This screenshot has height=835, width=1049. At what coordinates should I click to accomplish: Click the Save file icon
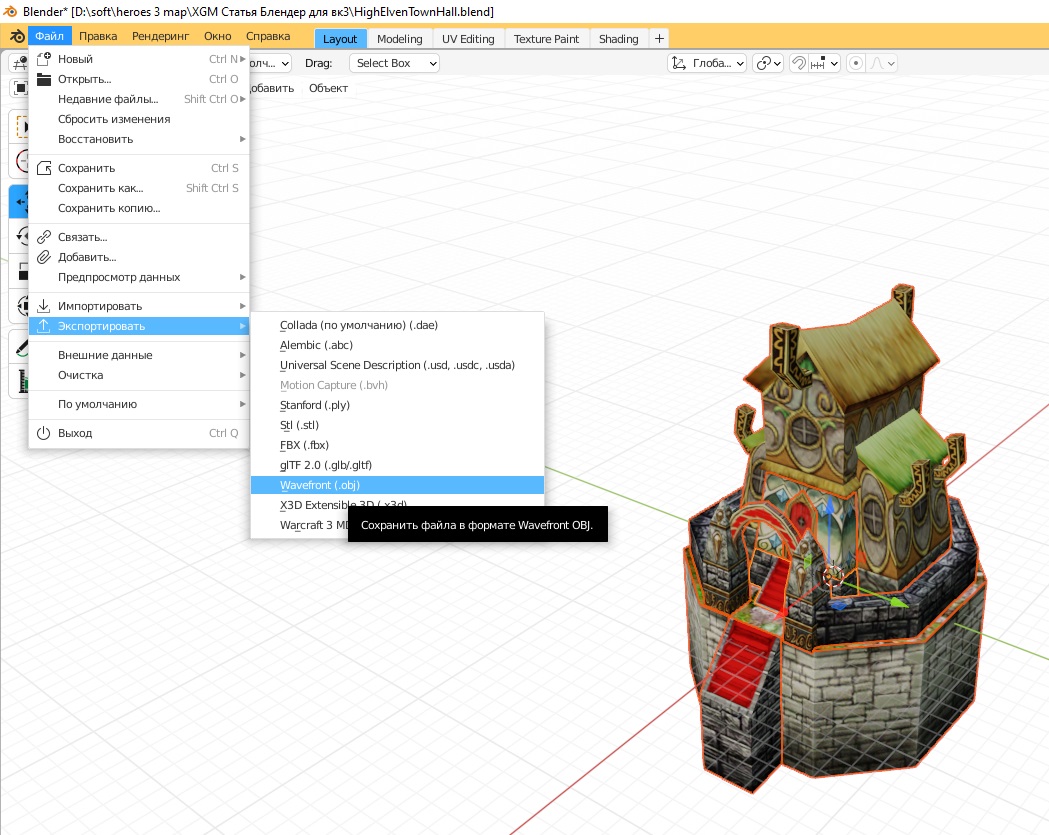click(43, 168)
